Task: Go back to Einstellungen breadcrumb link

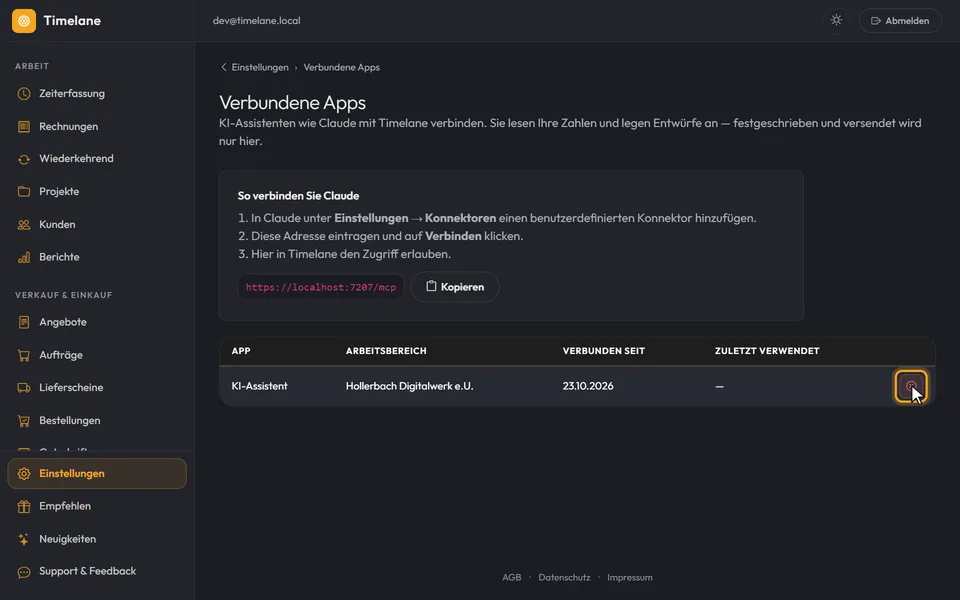Action: point(260,67)
